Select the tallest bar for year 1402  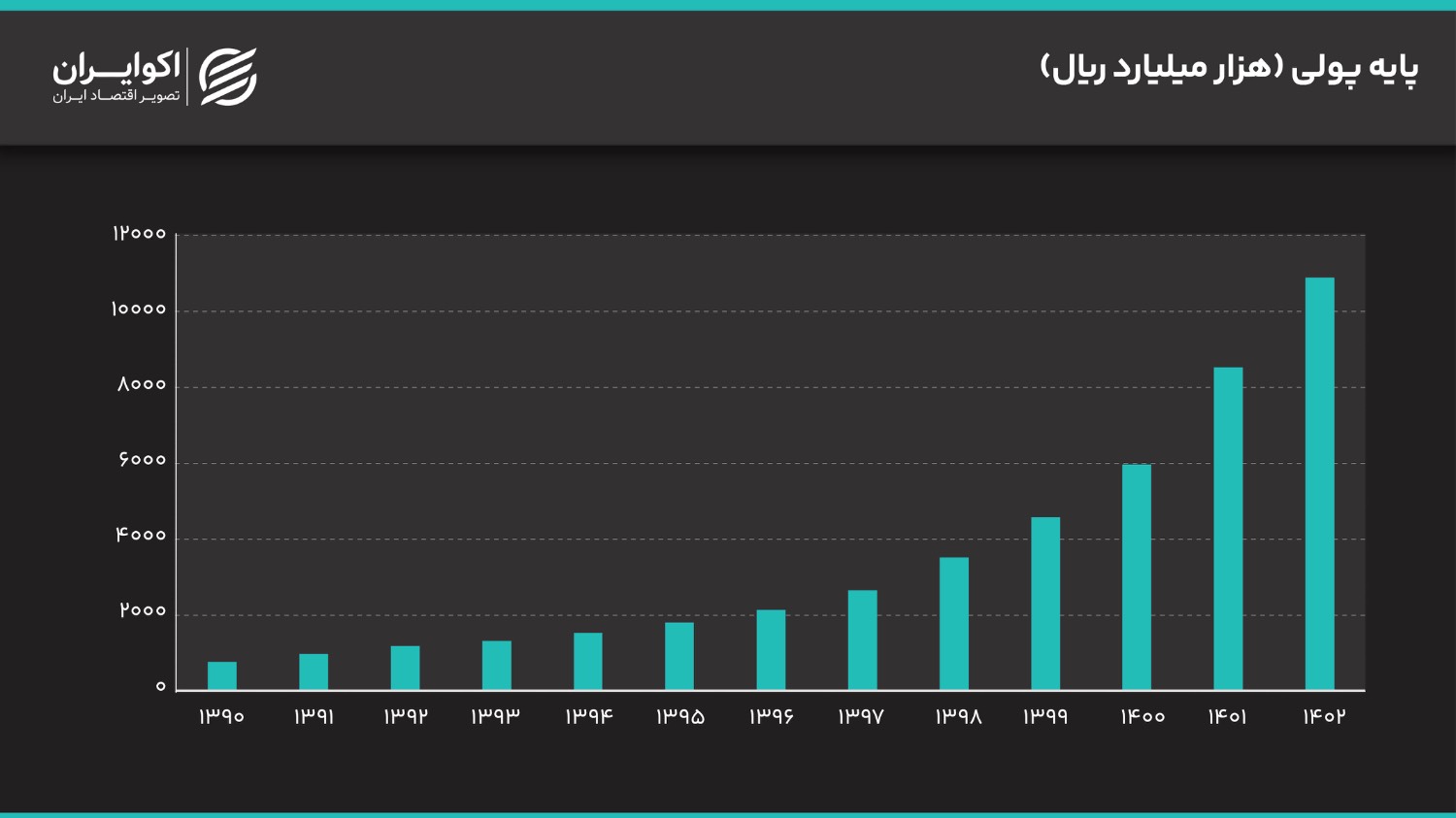(x=1319, y=483)
